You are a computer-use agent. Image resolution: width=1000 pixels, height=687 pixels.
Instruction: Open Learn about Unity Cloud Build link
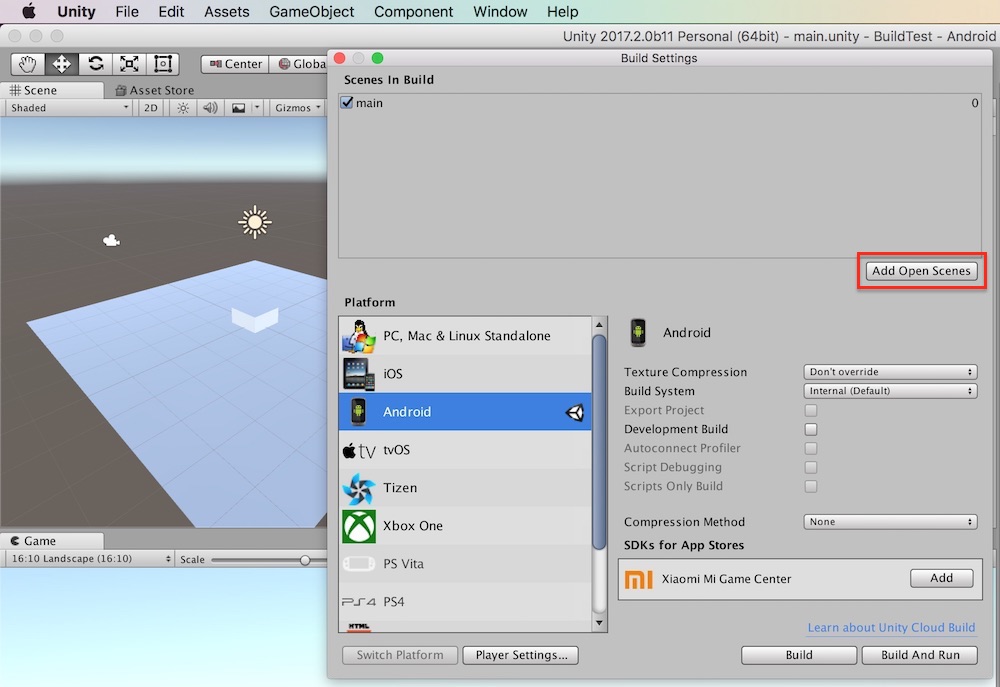(891, 628)
